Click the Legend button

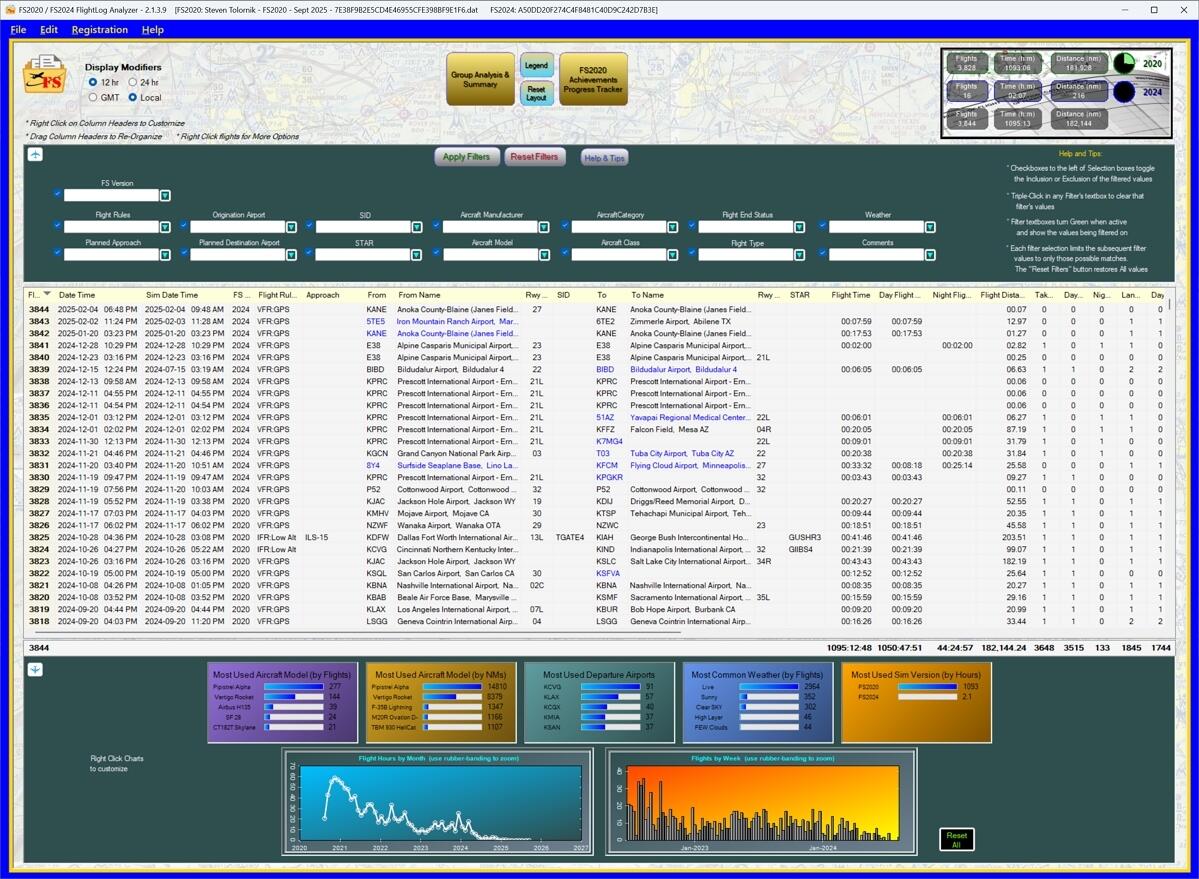(537, 65)
